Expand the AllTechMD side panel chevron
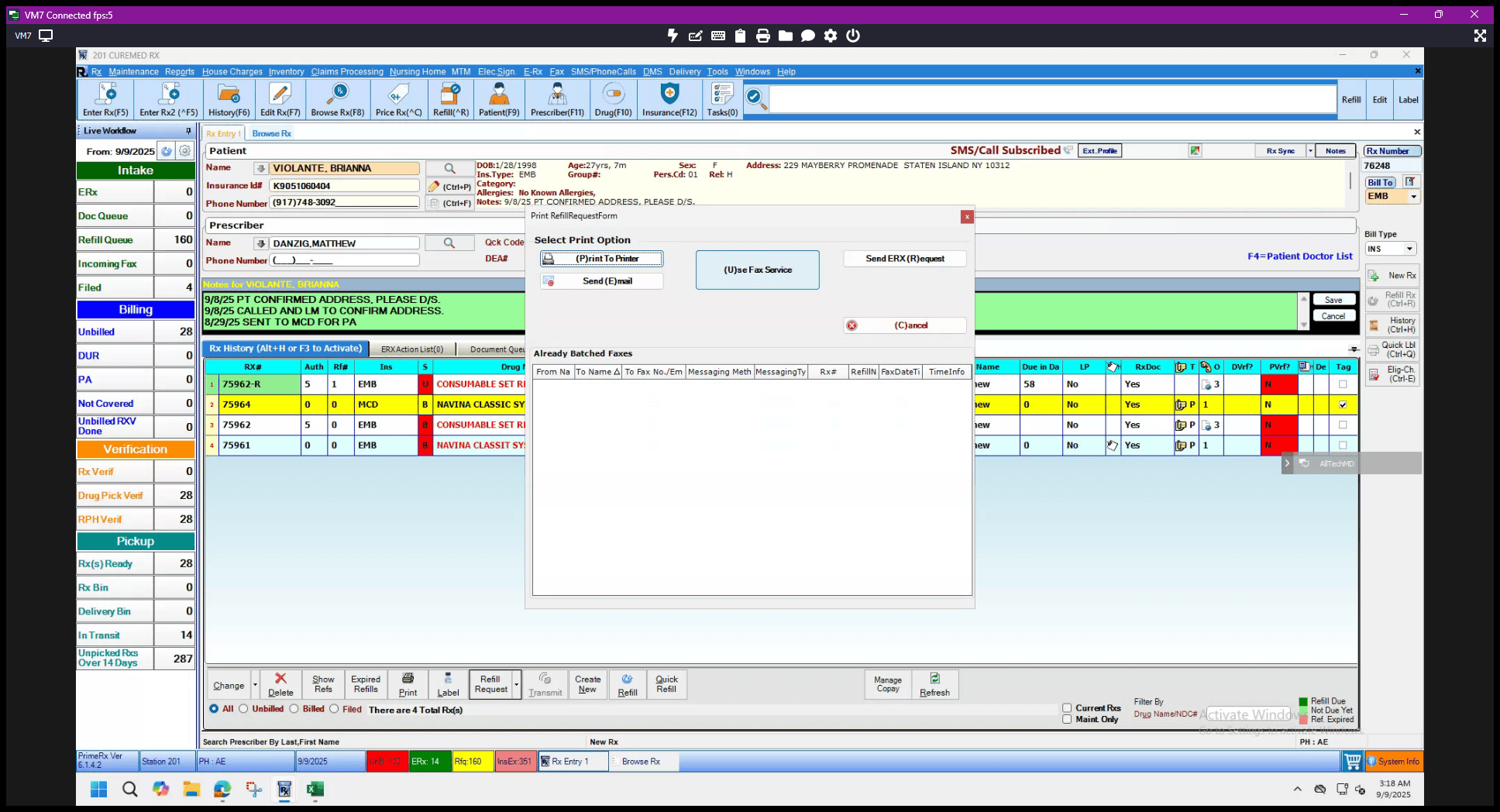This screenshot has width=1500, height=812. [1287, 463]
